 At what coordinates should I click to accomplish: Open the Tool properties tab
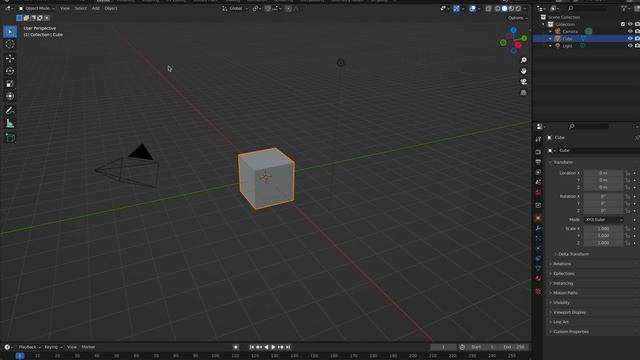(x=538, y=140)
